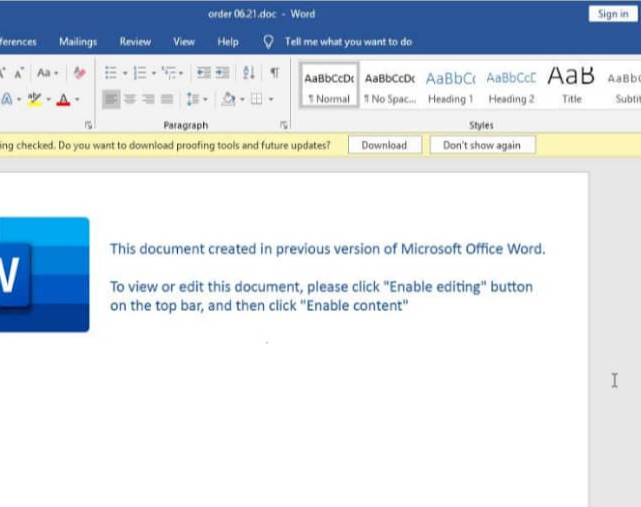
Task: Open the Change Case dropdown
Action: [47, 73]
